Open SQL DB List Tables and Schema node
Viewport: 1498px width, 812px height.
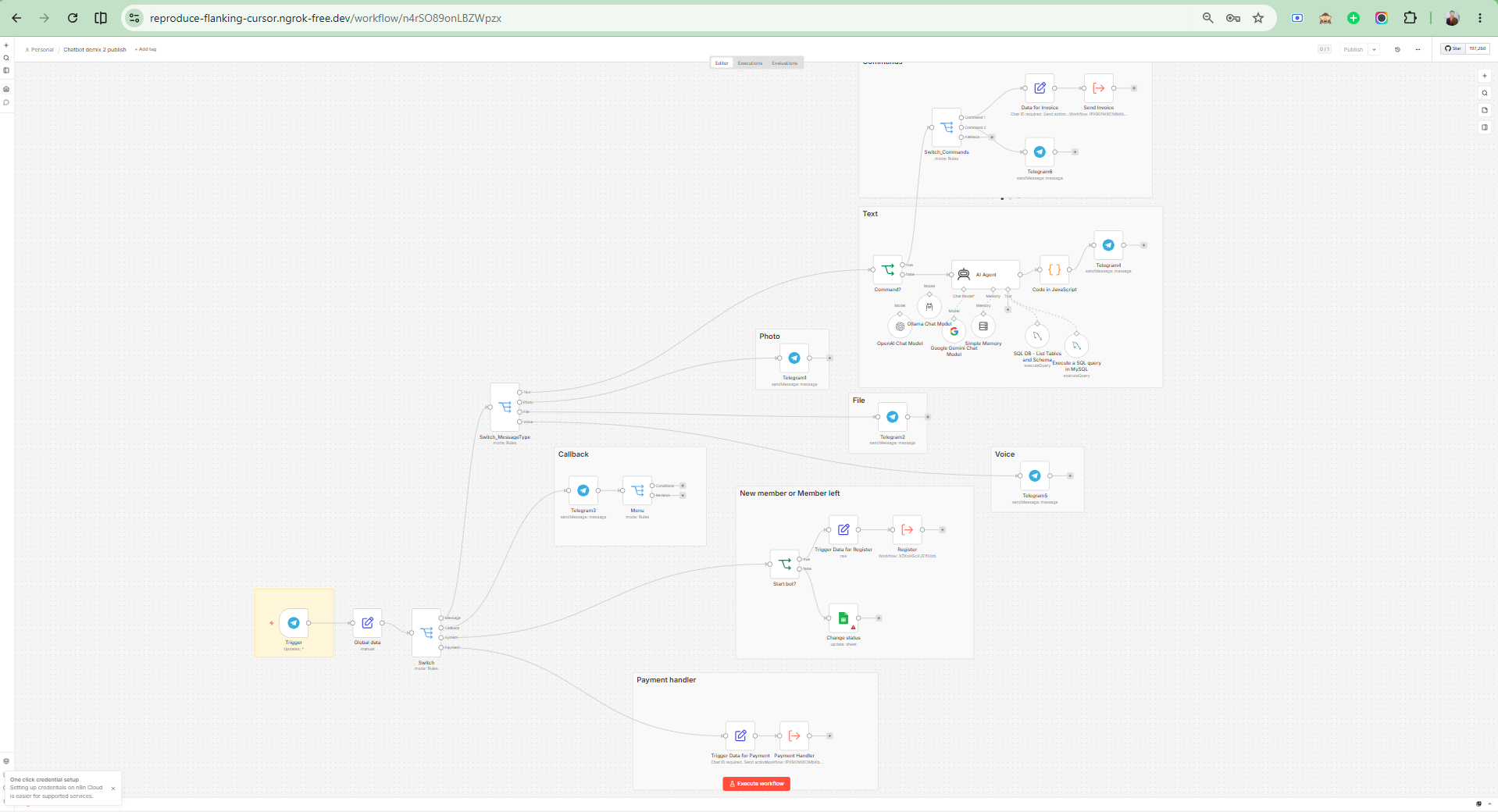pyautogui.click(x=1037, y=337)
